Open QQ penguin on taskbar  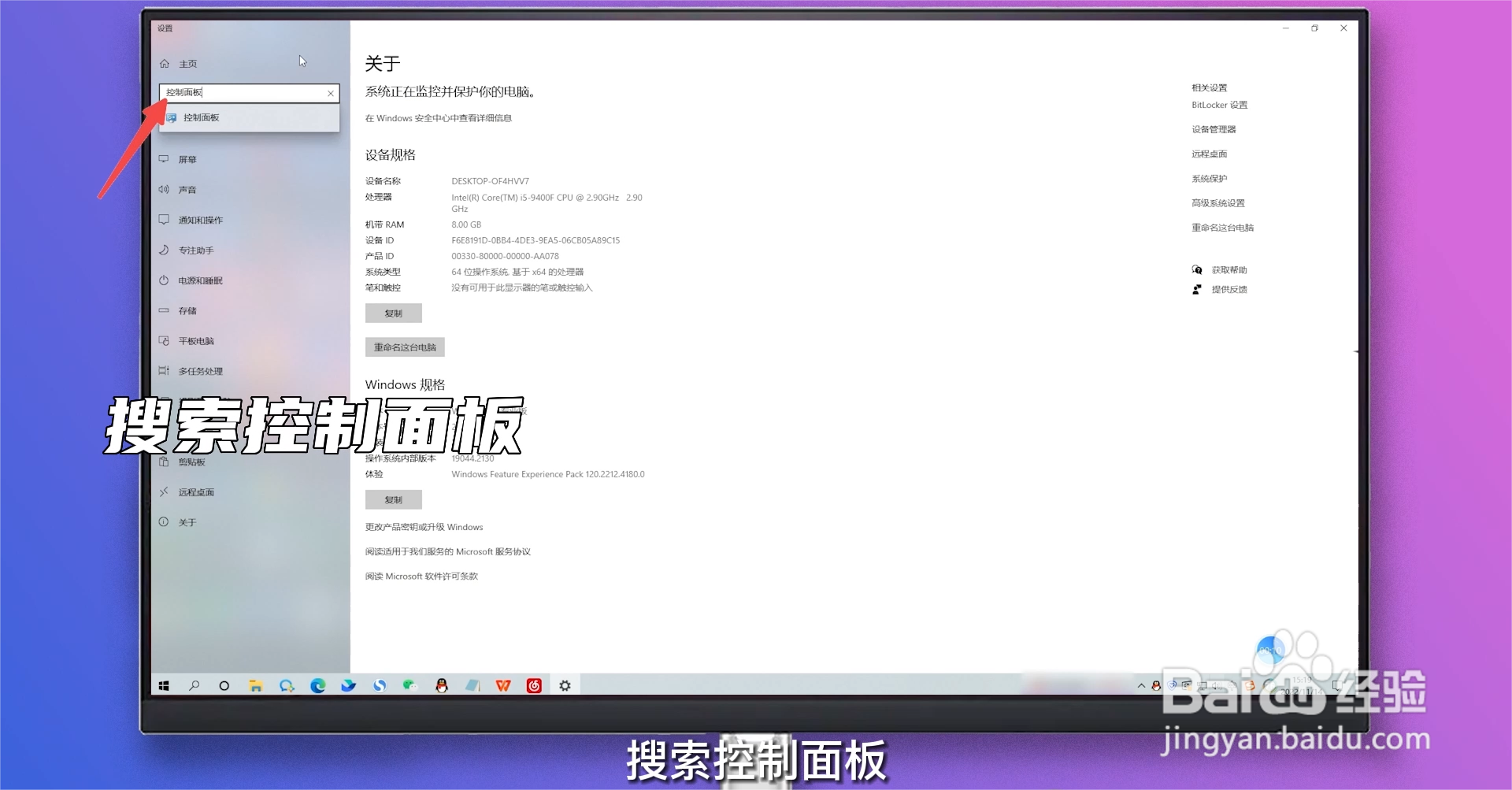click(442, 686)
